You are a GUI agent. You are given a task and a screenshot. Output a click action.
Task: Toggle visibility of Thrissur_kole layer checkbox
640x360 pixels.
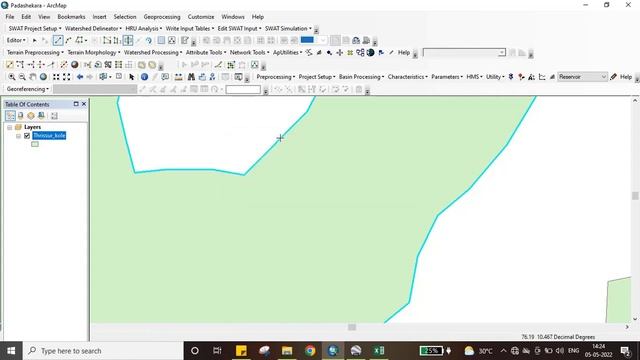click(27, 136)
